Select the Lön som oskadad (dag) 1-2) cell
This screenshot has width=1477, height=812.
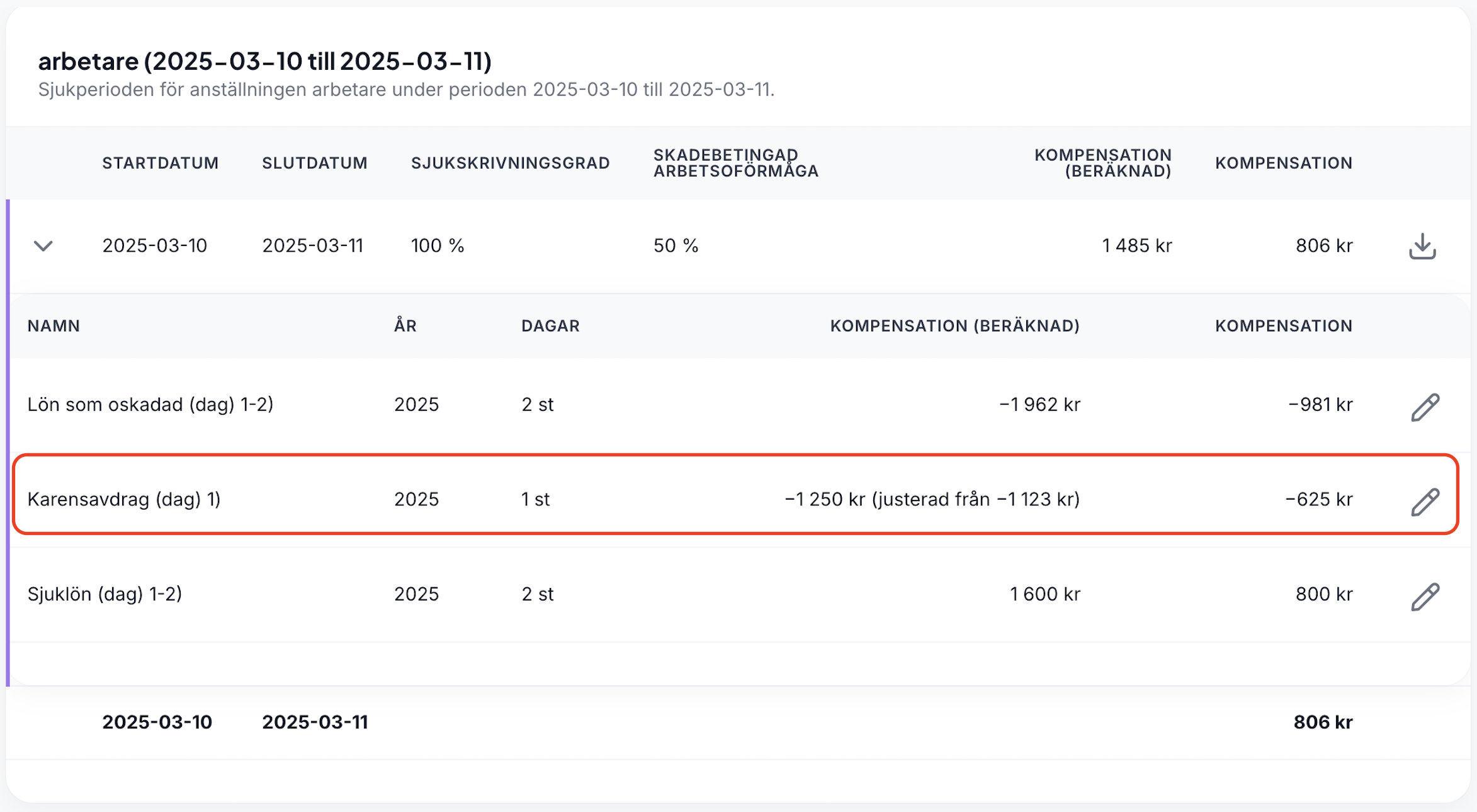pyautogui.click(x=150, y=404)
